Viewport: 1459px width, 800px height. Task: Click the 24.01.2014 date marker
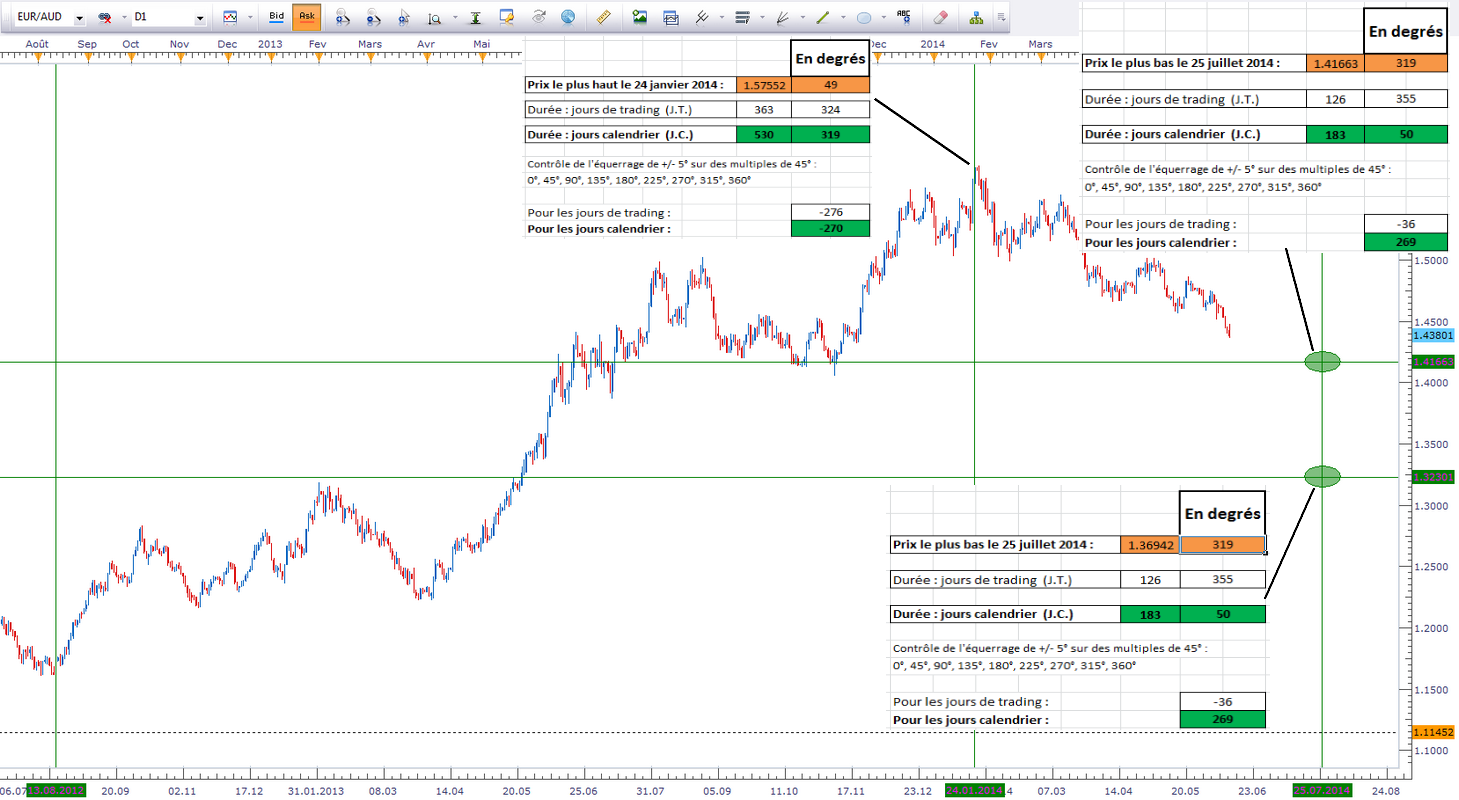[x=974, y=791]
